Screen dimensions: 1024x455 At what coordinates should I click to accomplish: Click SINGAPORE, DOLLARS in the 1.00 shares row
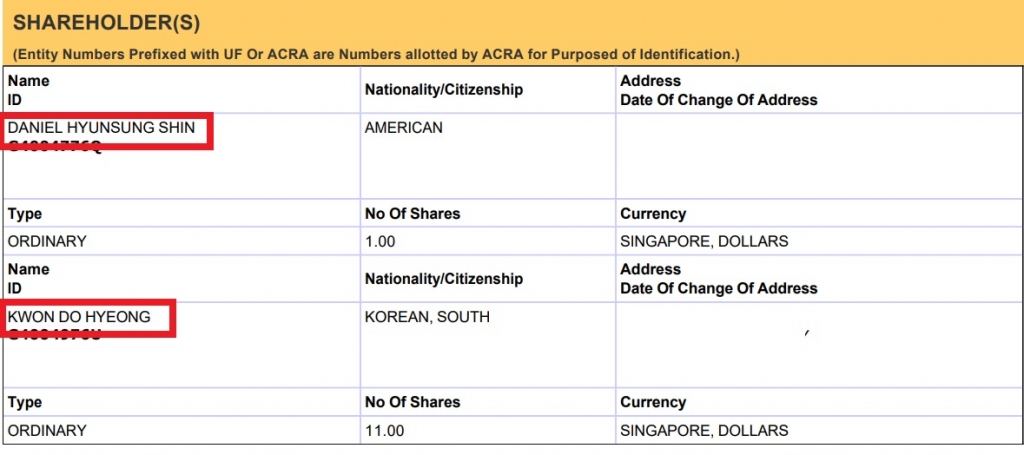click(x=704, y=241)
